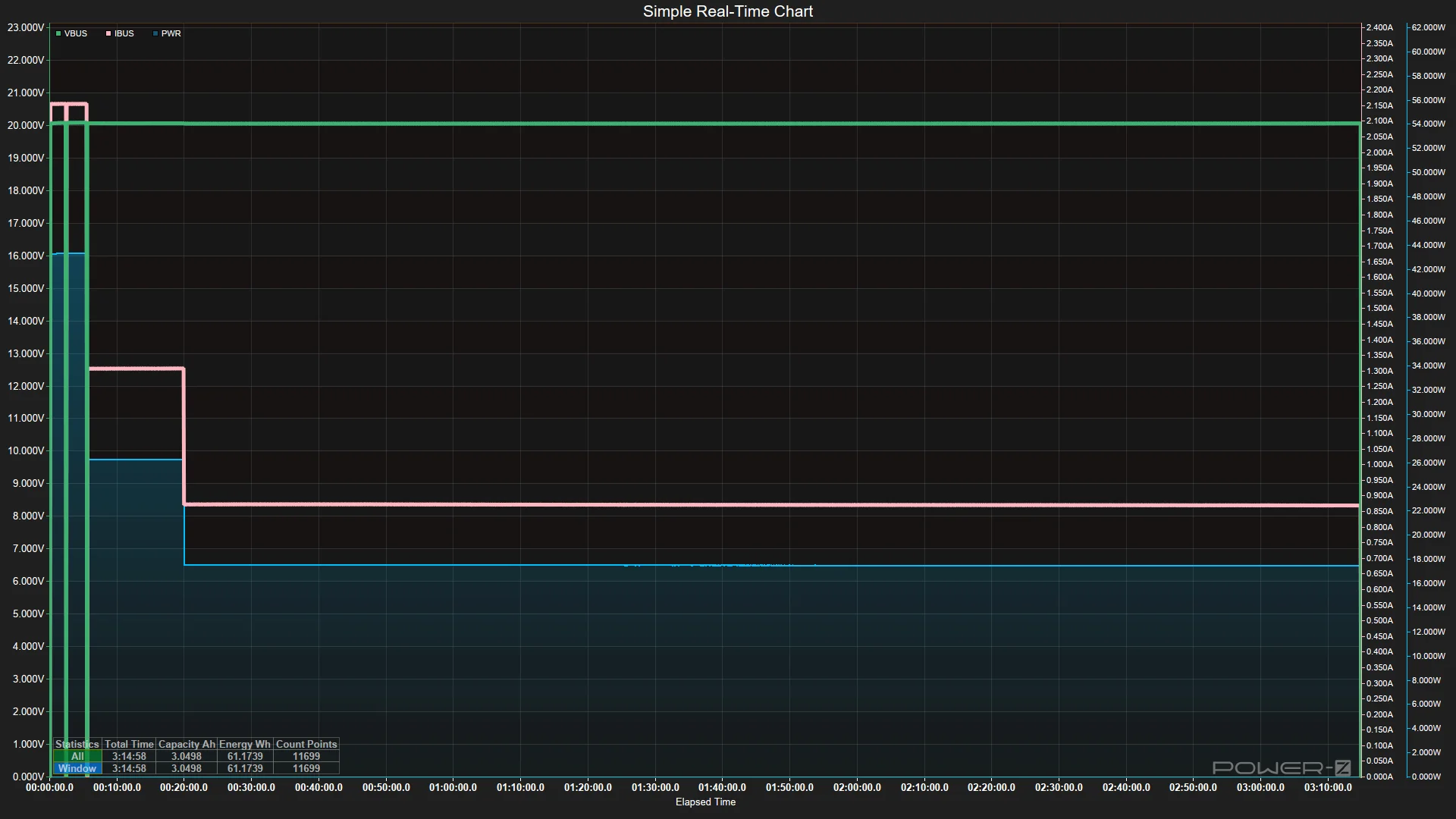Viewport: 1456px width, 819px height.
Task: Click the Elapsed Time axis label
Action: coord(705,802)
